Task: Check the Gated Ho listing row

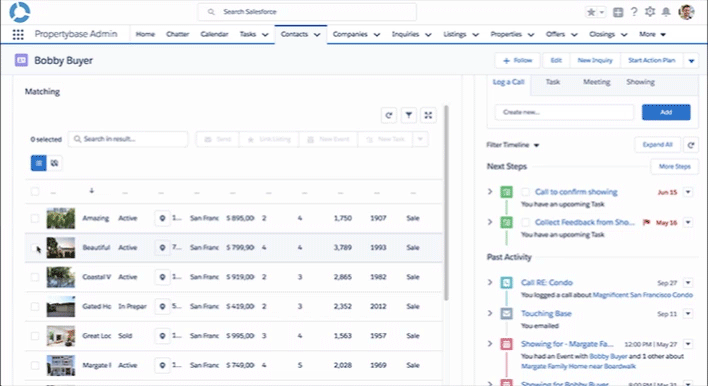Action: tap(35, 306)
